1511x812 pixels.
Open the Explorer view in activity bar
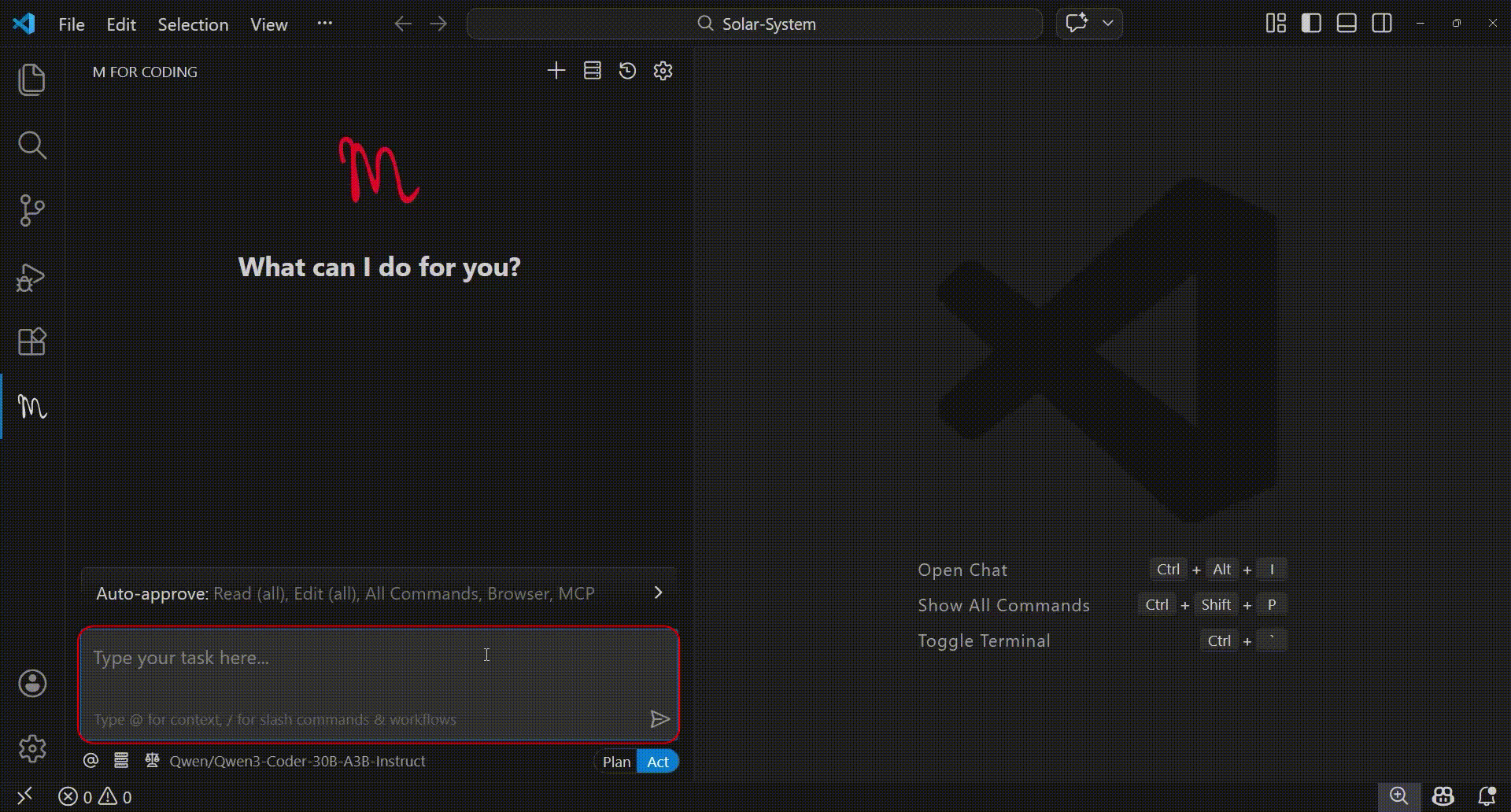[31, 80]
